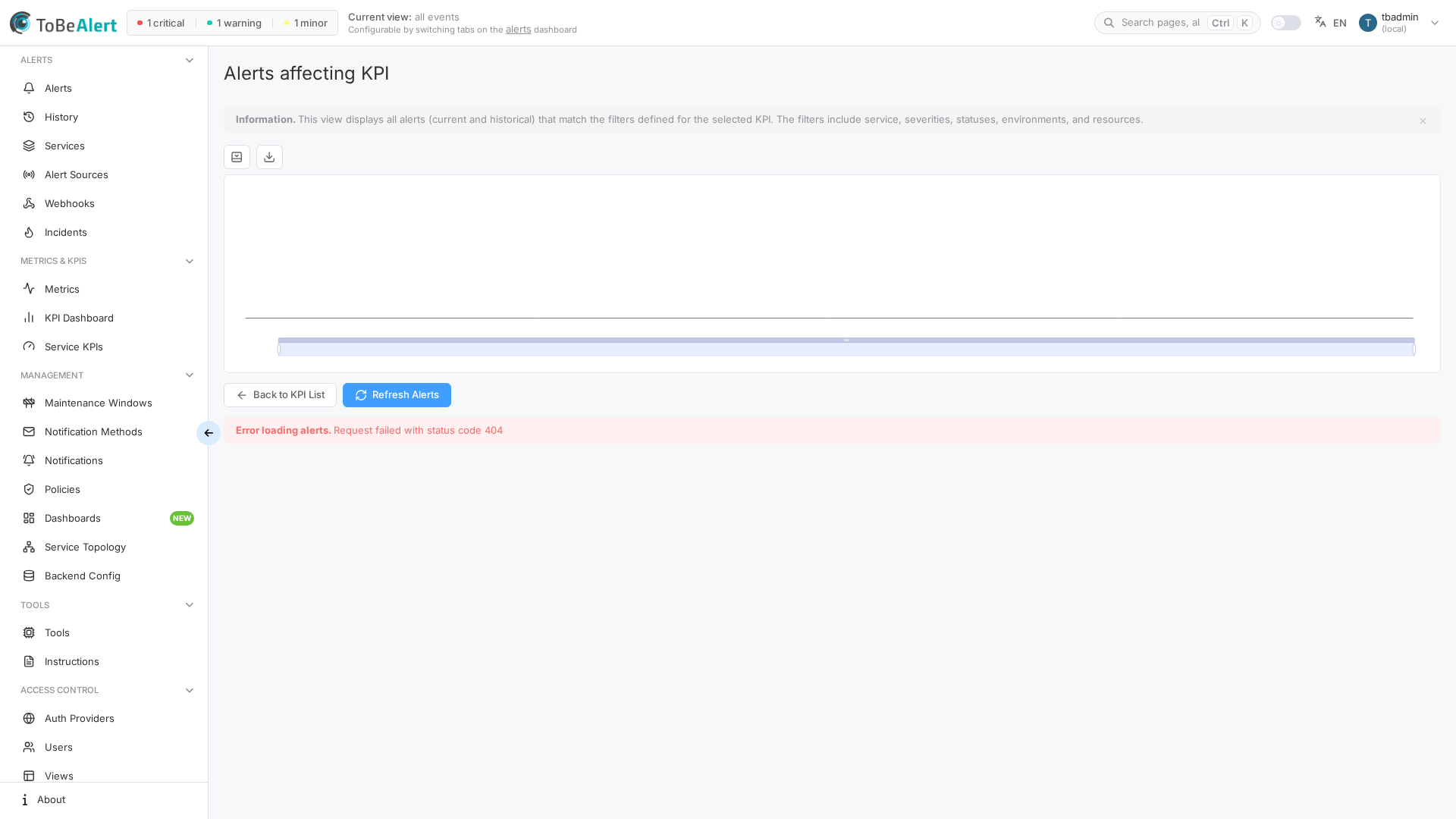Click the language translate icon
This screenshot has height=819, width=1456.
(1320, 23)
